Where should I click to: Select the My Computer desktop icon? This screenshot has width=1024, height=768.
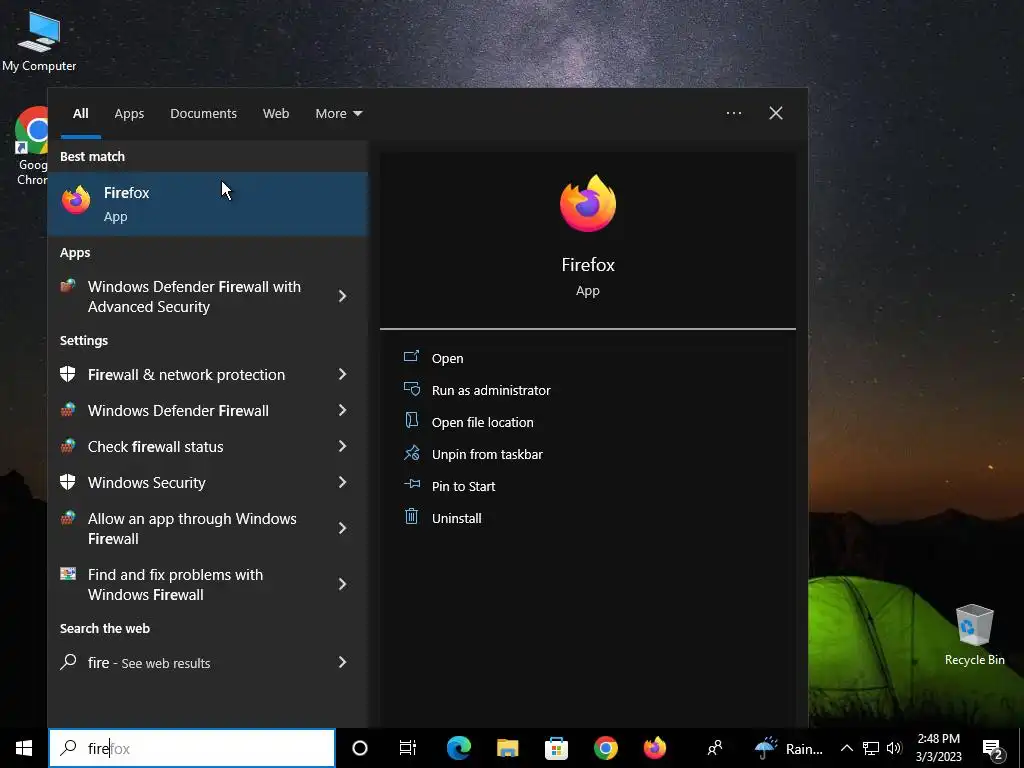39,40
